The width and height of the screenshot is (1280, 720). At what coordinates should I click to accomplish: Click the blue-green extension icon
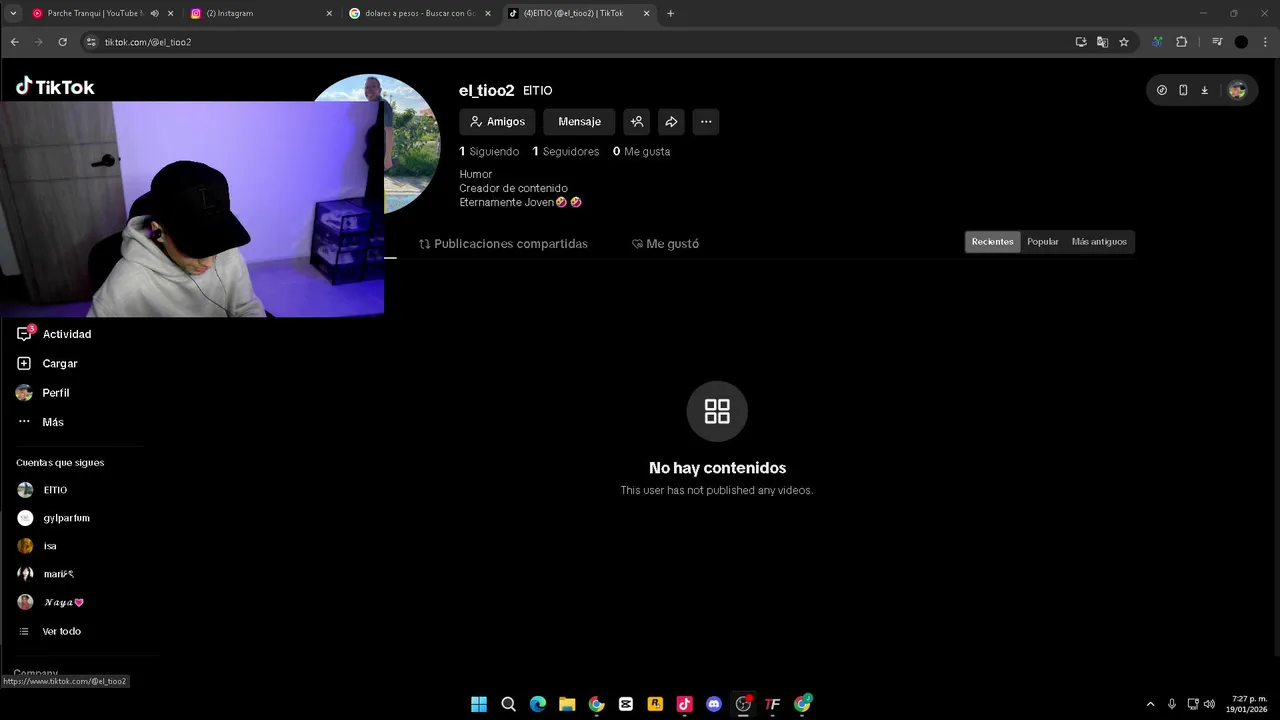(1157, 42)
